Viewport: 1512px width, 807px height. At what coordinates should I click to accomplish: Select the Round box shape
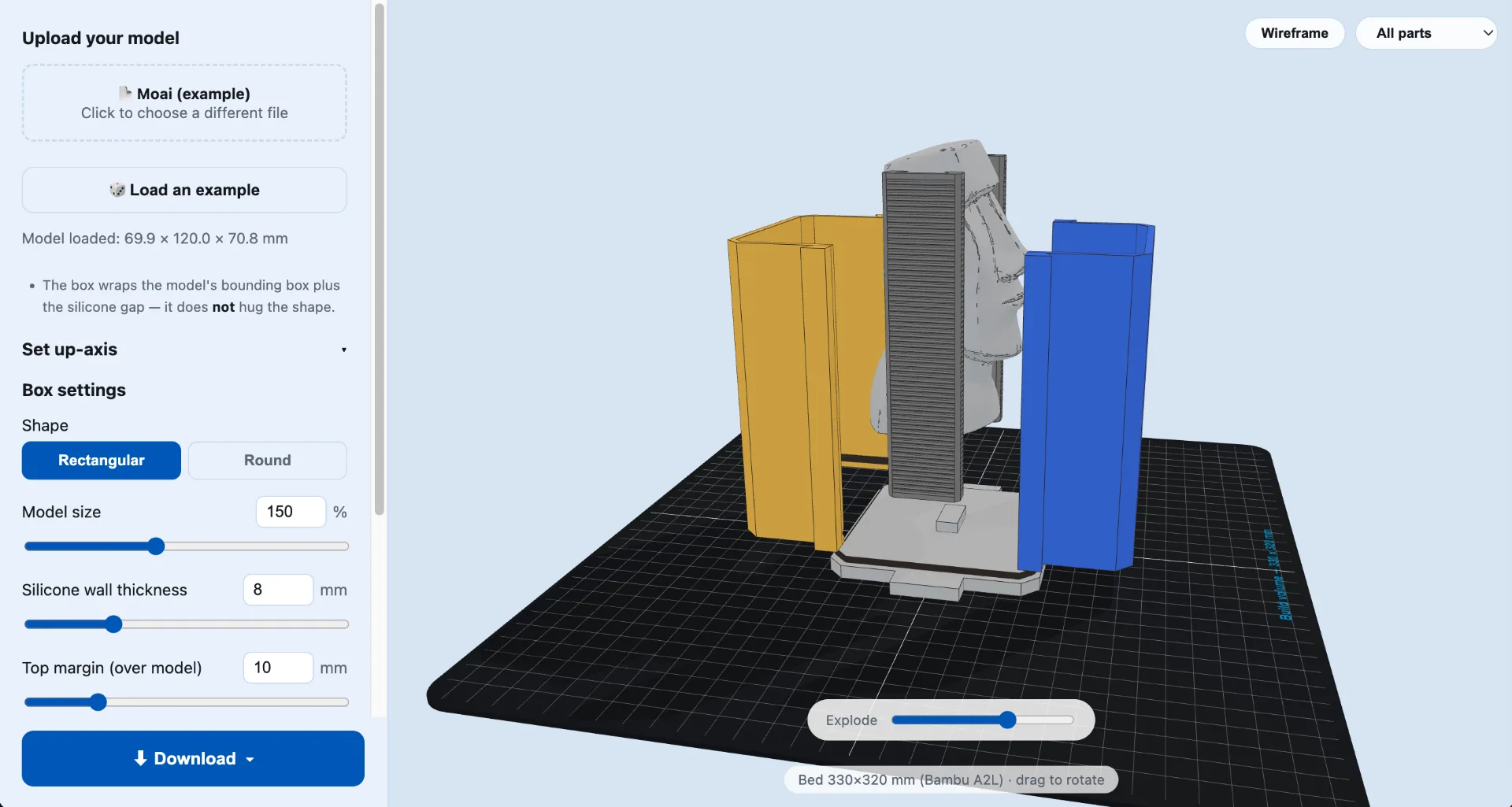pos(268,461)
